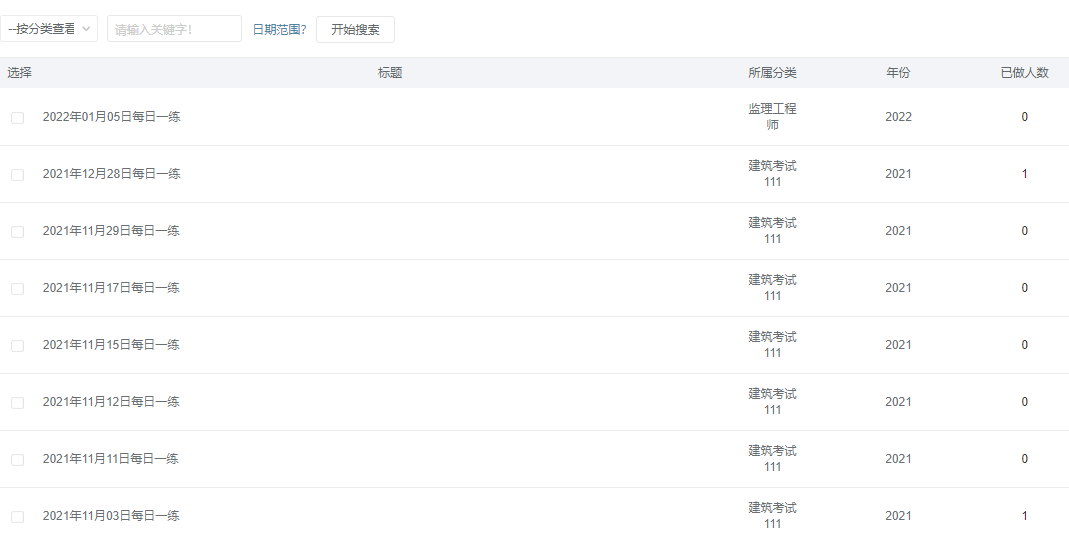Enable the 2021年11月12日 row checkbox
The width and height of the screenshot is (1069, 556).
point(17,403)
